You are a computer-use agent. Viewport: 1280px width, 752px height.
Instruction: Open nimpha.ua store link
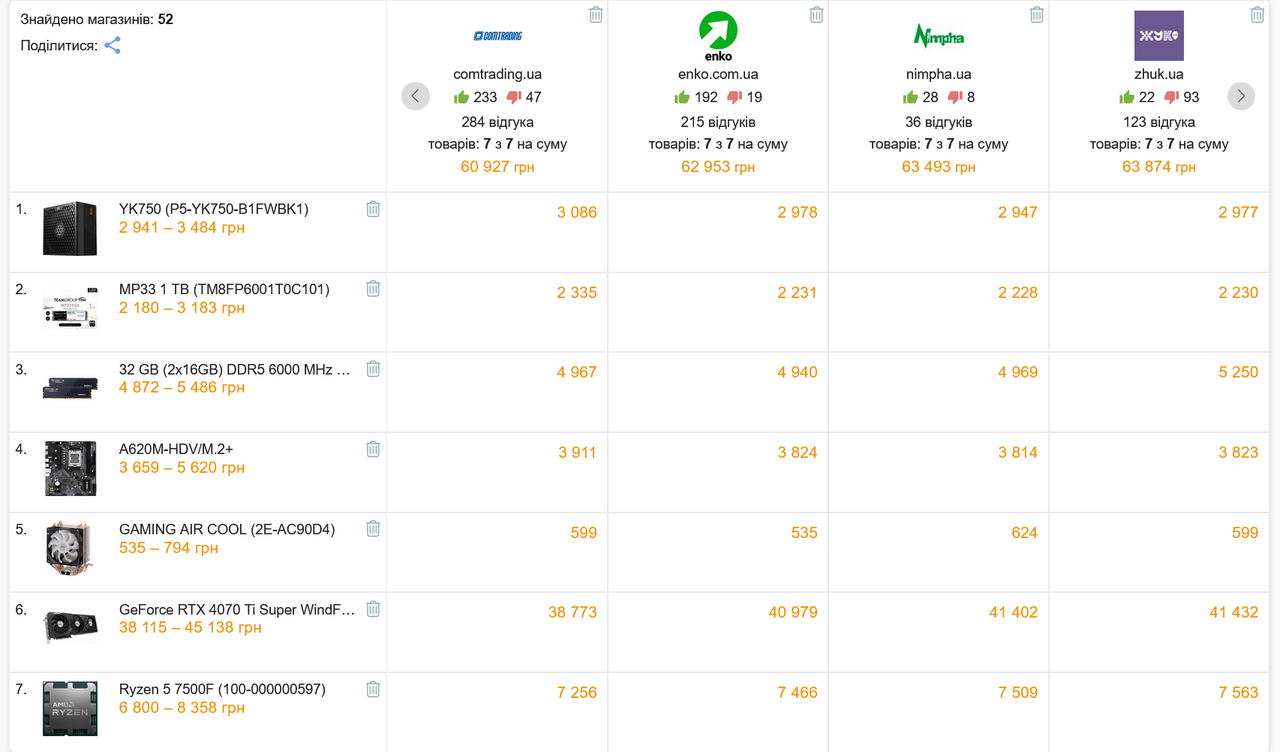(939, 74)
